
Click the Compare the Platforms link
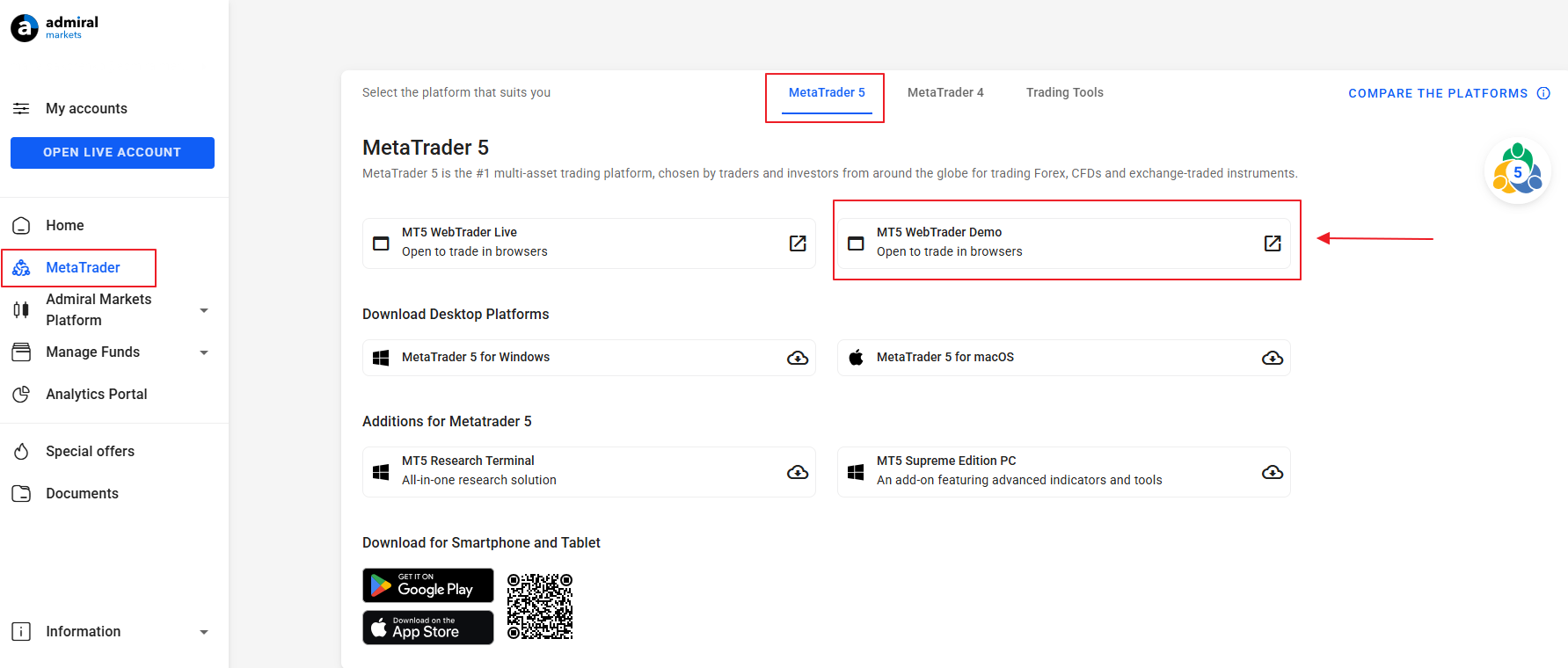tap(1438, 93)
